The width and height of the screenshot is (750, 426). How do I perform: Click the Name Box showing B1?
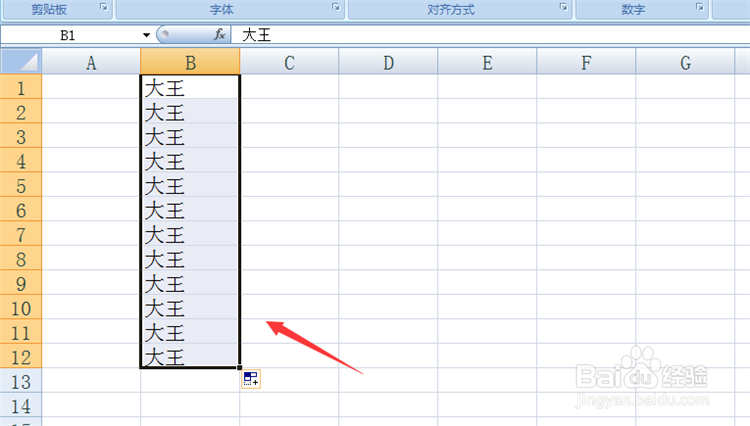(x=70, y=35)
